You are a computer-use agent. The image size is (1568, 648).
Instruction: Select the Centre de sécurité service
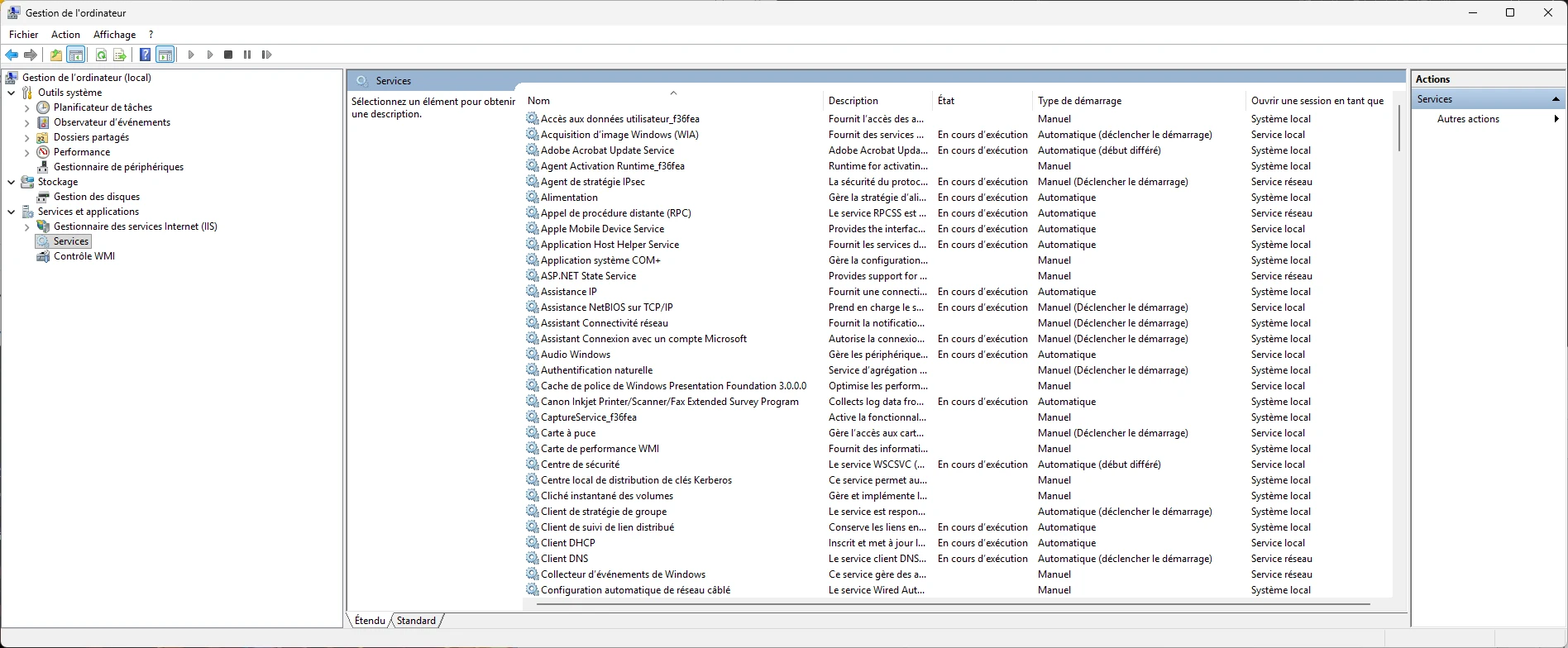pyautogui.click(x=958, y=465)
